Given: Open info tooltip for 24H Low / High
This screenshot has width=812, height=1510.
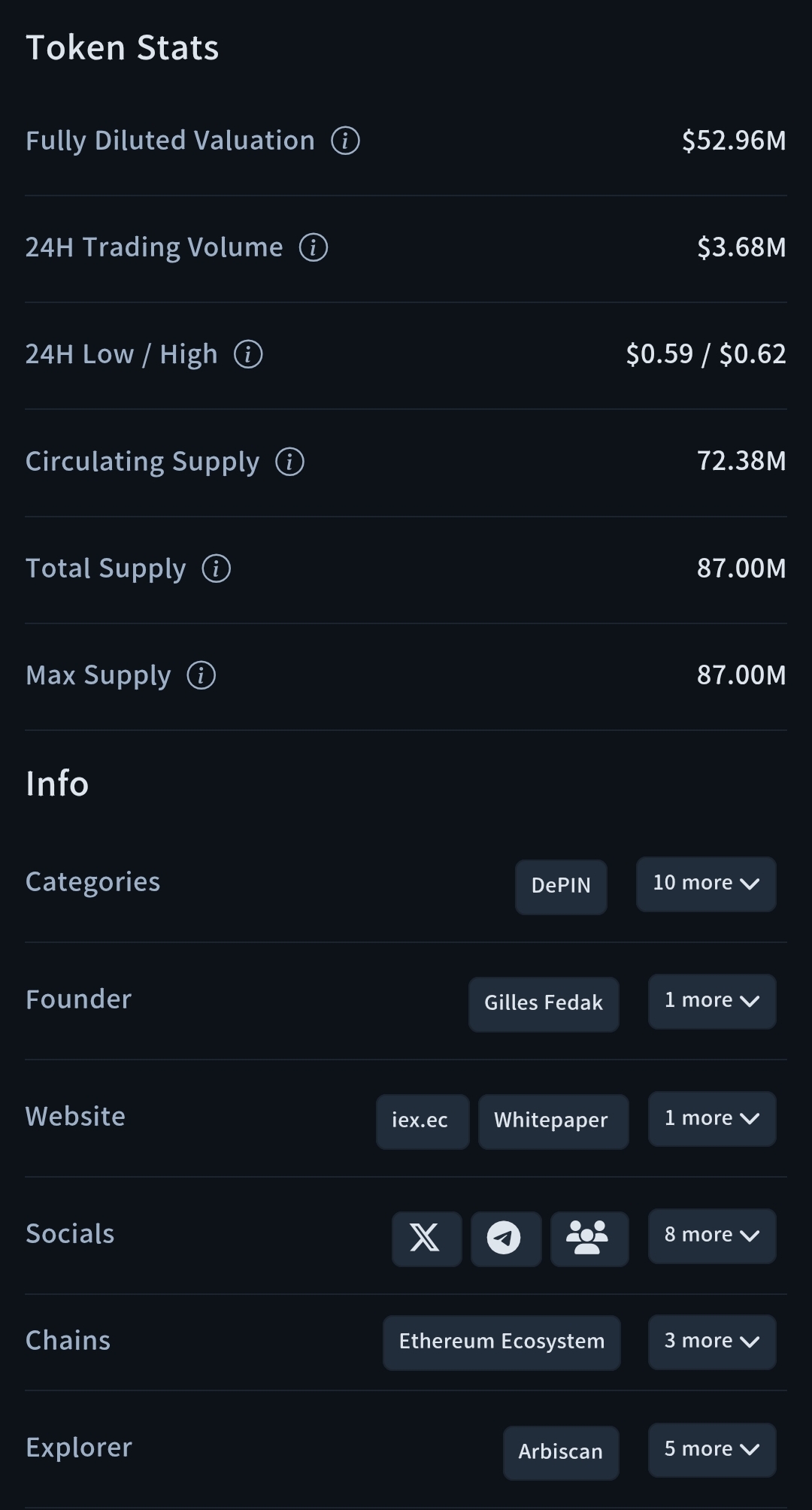Looking at the screenshot, I should pyautogui.click(x=248, y=354).
